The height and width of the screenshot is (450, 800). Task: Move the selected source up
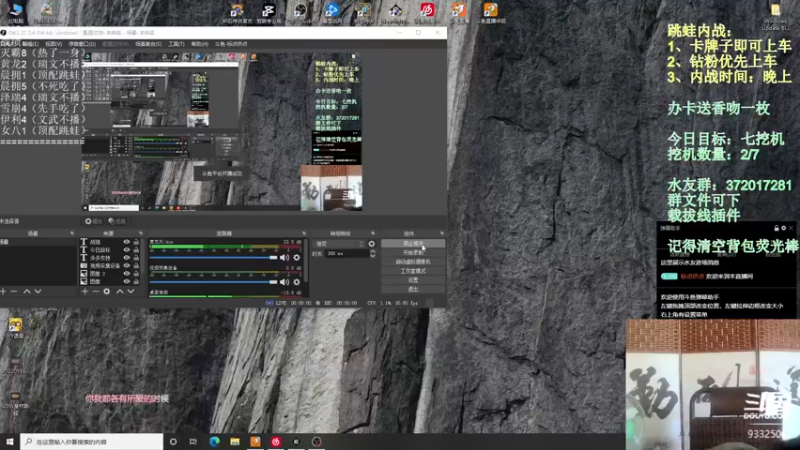tap(120, 291)
